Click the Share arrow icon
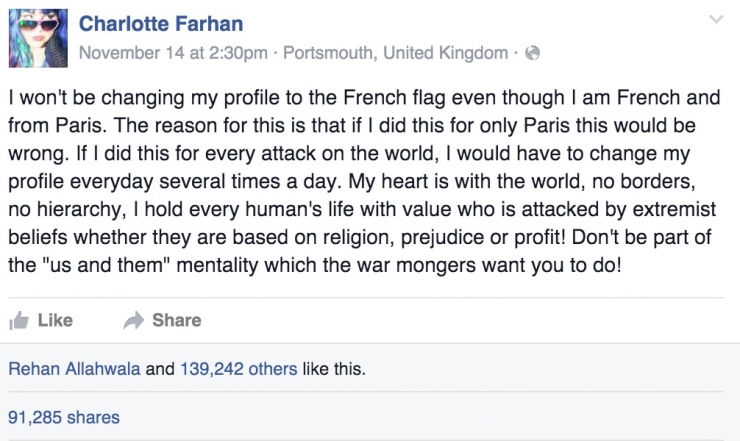 point(133,321)
